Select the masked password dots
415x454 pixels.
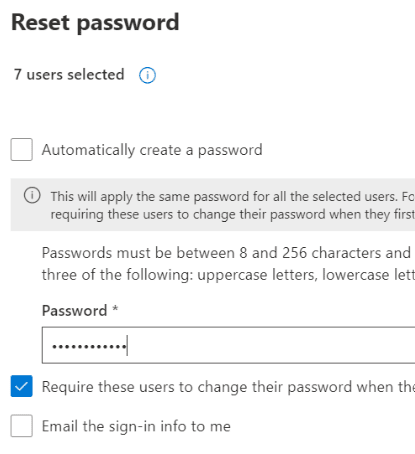89,347
